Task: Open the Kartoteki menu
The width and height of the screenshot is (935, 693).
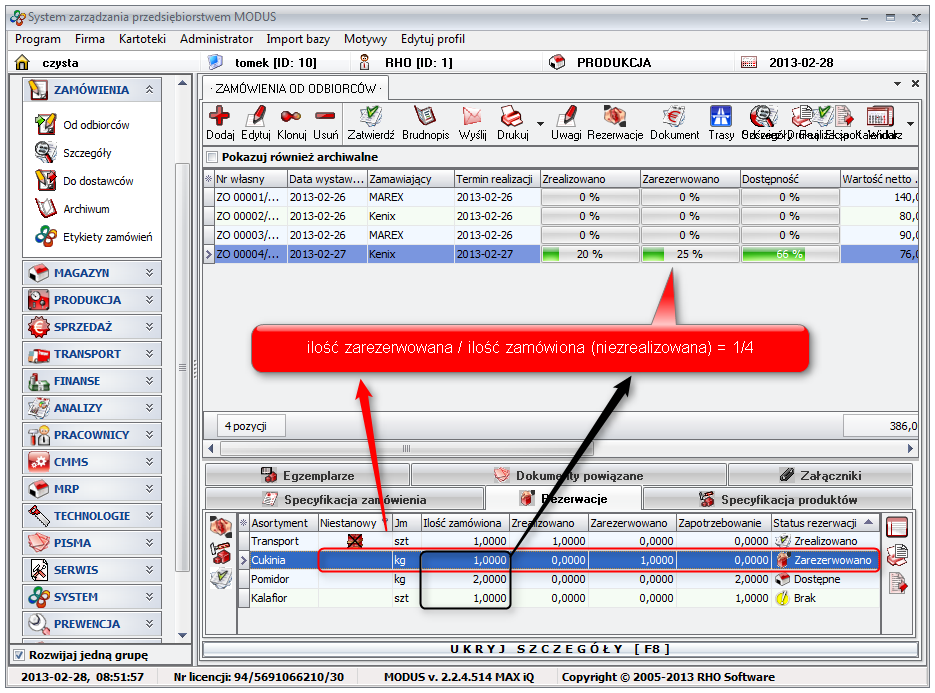Action: [x=142, y=39]
